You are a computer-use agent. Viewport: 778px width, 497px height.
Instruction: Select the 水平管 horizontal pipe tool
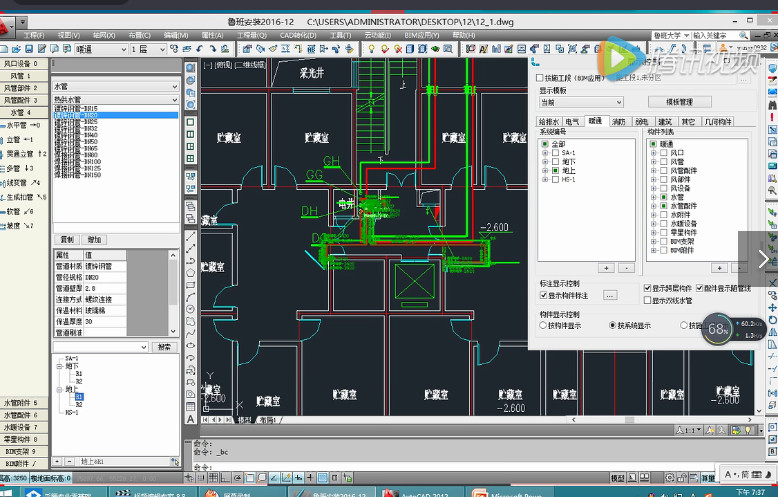18,127
